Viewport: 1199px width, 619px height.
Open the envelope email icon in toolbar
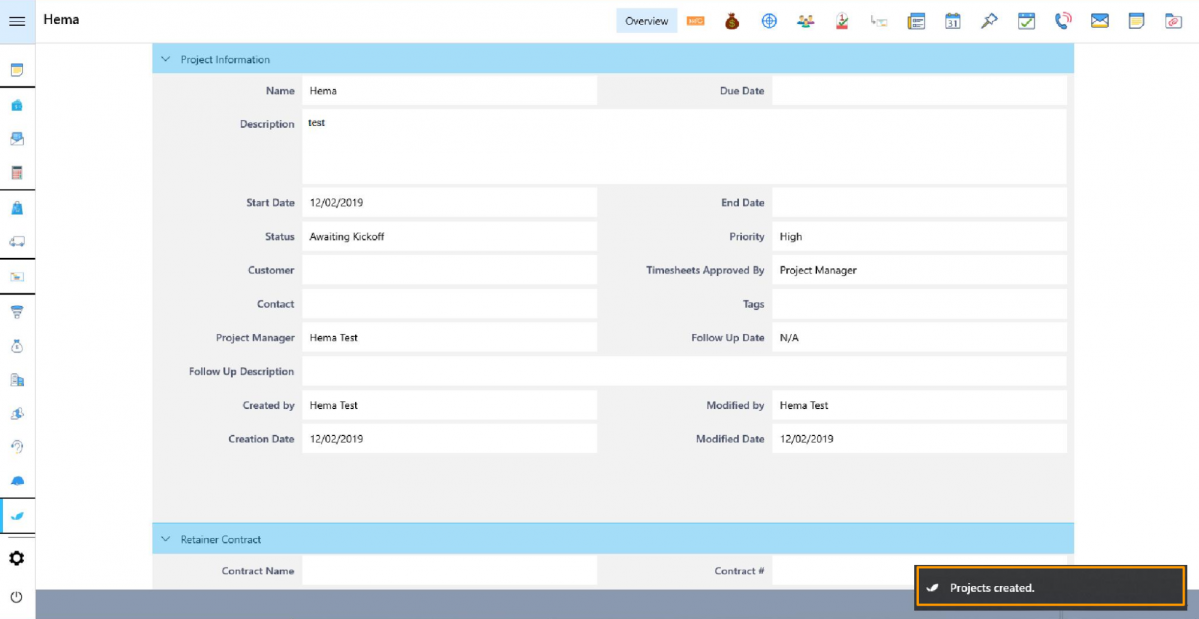pos(1100,21)
